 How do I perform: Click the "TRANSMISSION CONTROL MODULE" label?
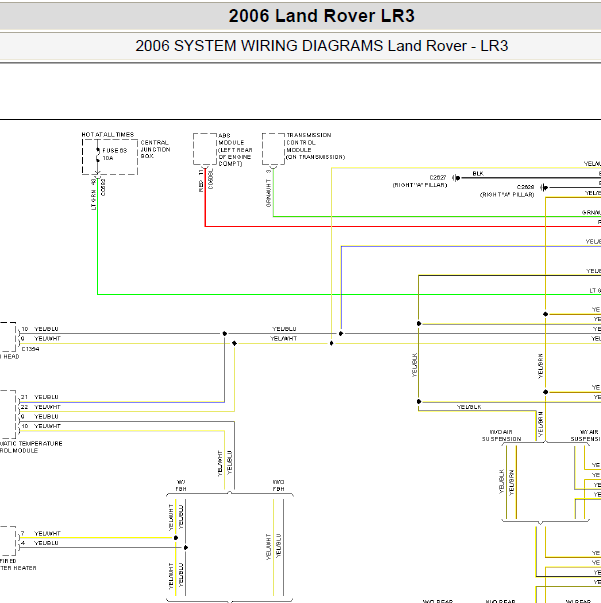pyautogui.click(x=308, y=142)
